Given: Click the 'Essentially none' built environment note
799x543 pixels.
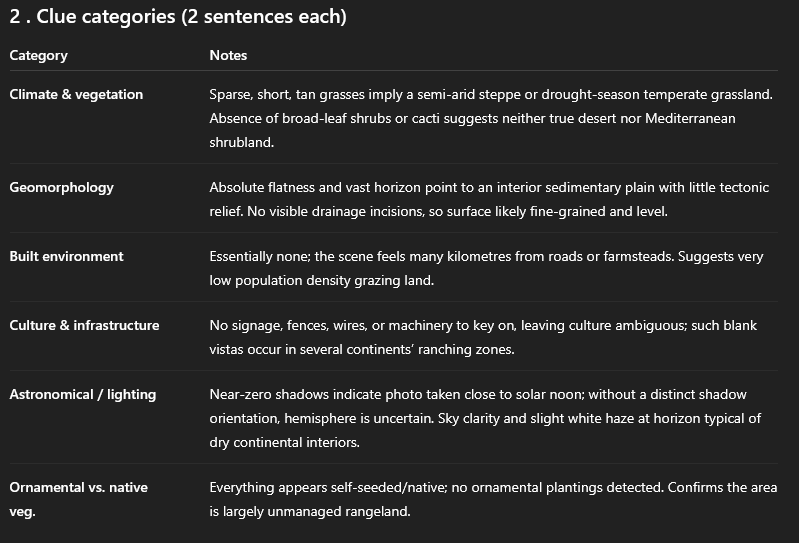Looking at the screenshot, I should click(486, 268).
